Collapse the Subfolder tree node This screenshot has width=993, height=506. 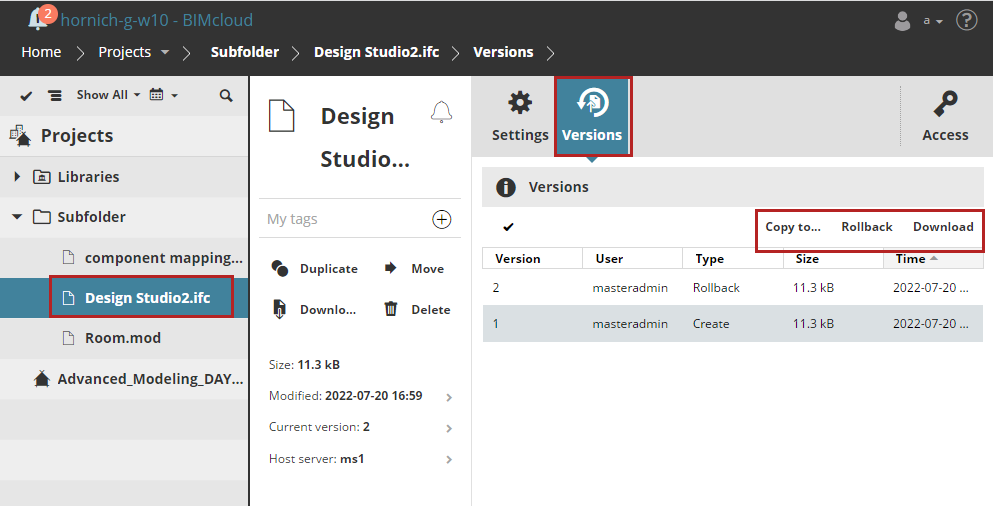pos(17,217)
